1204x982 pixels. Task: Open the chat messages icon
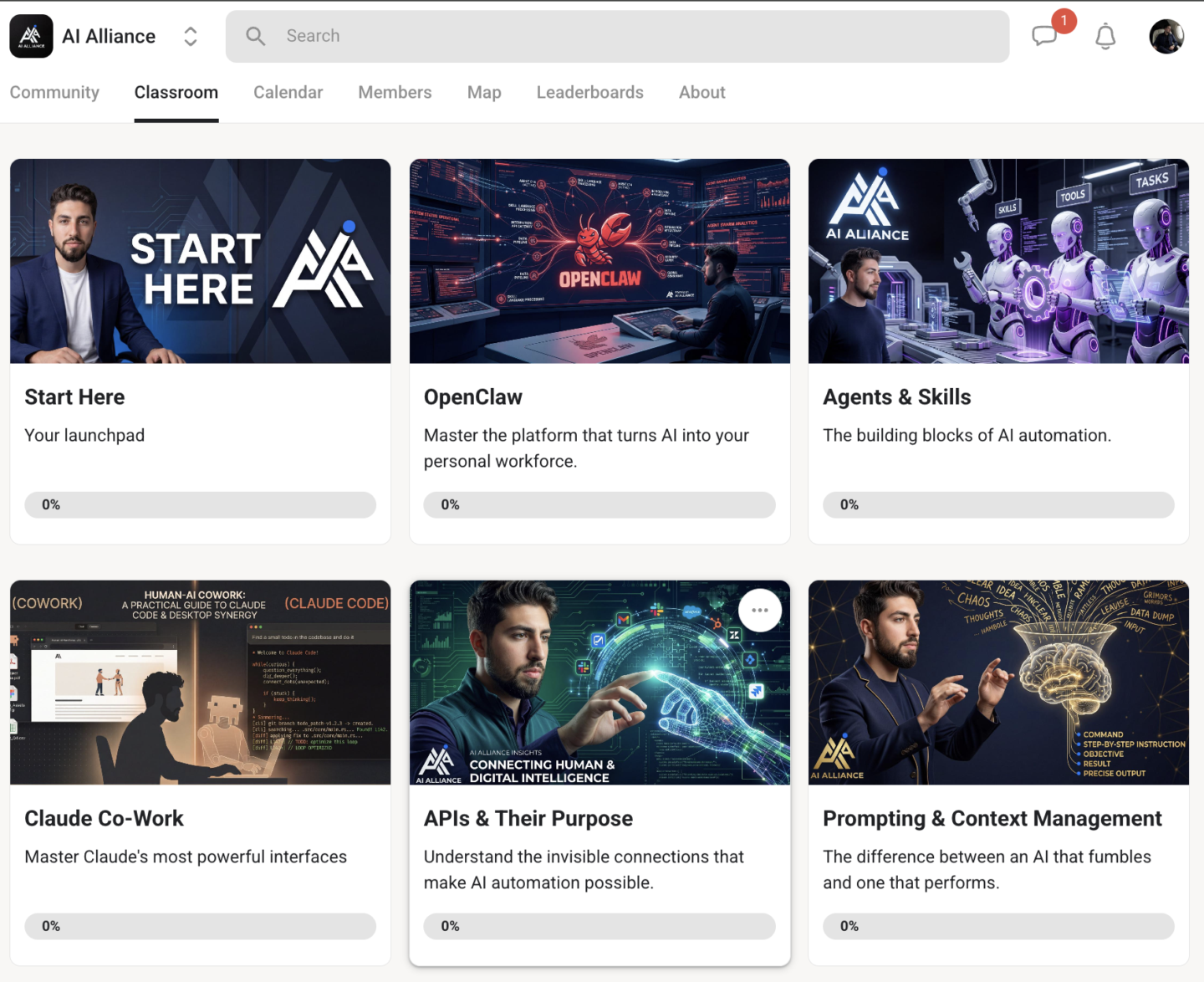[1045, 36]
